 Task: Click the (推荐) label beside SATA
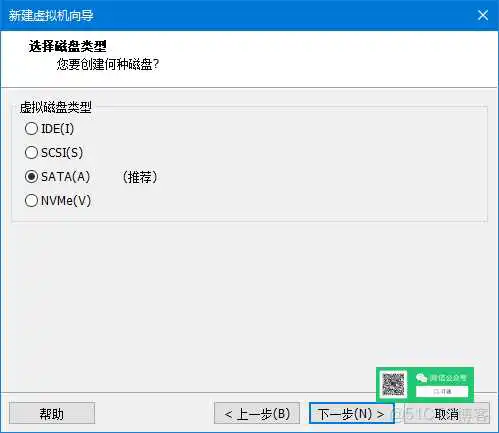pos(140,177)
